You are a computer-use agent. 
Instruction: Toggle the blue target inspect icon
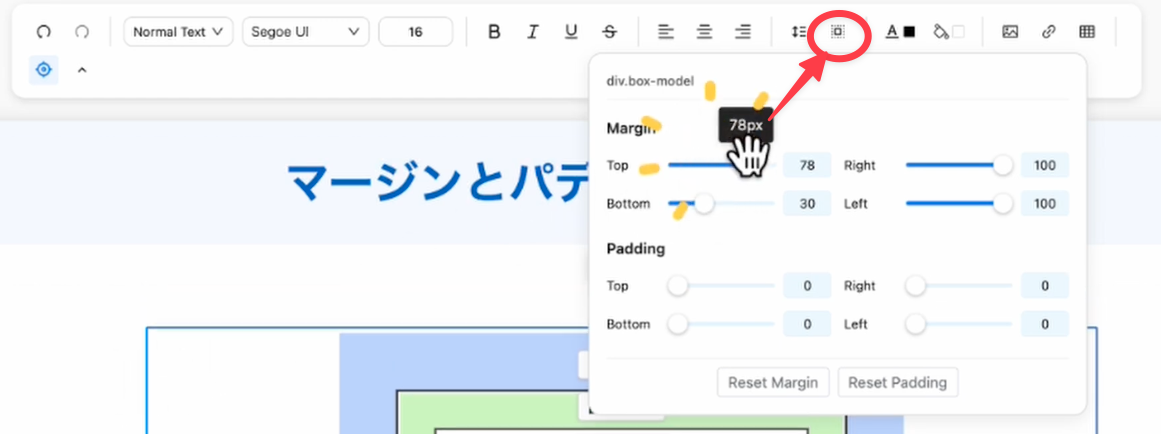click(x=44, y=70)
